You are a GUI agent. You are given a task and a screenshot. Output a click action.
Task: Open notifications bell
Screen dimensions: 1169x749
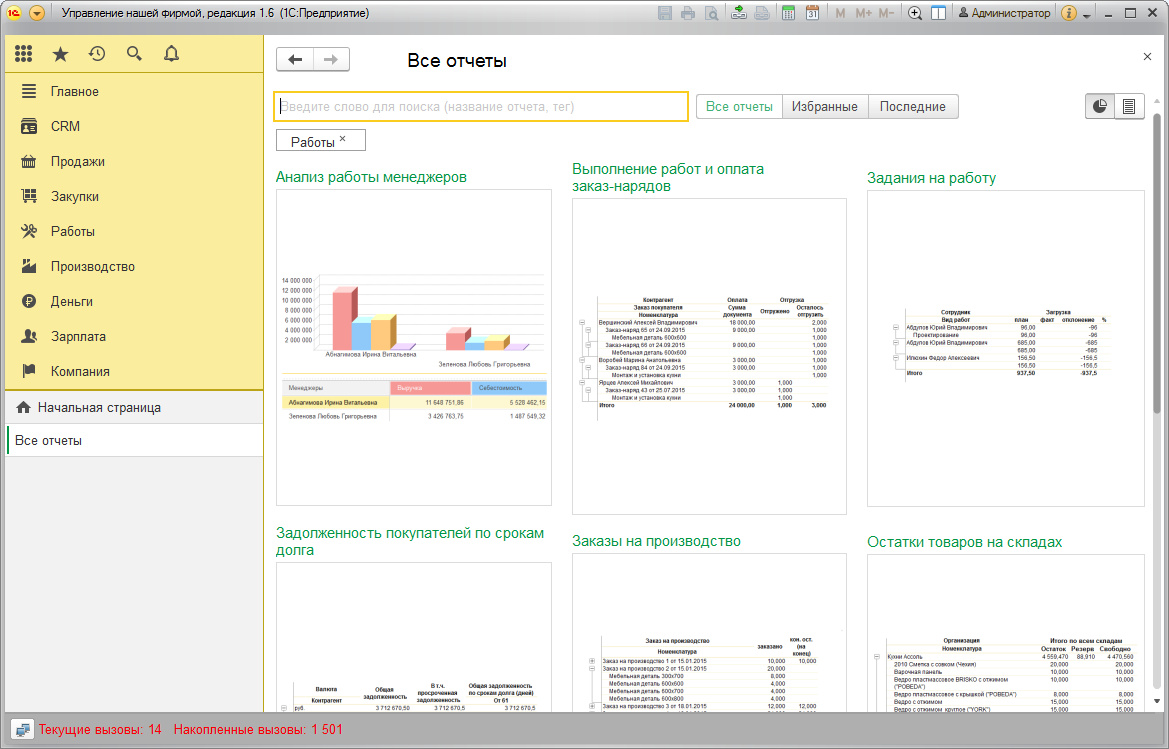point(171,54)
